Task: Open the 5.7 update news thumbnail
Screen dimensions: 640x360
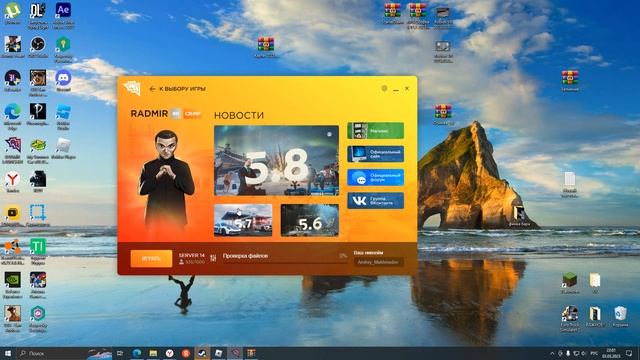Action: click(243, 220)
